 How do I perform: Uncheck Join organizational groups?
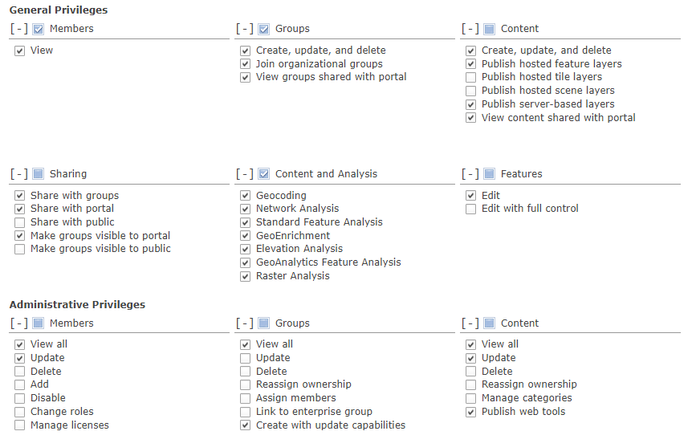click(x=246, y=64)
